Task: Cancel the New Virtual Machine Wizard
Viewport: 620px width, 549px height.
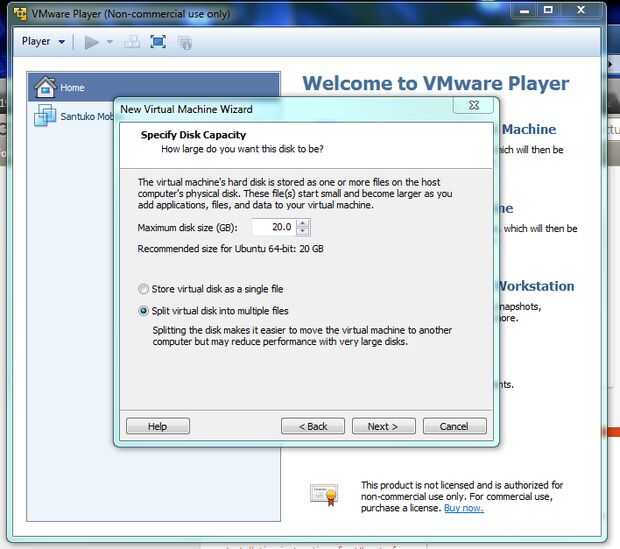Action: [455, 426]
